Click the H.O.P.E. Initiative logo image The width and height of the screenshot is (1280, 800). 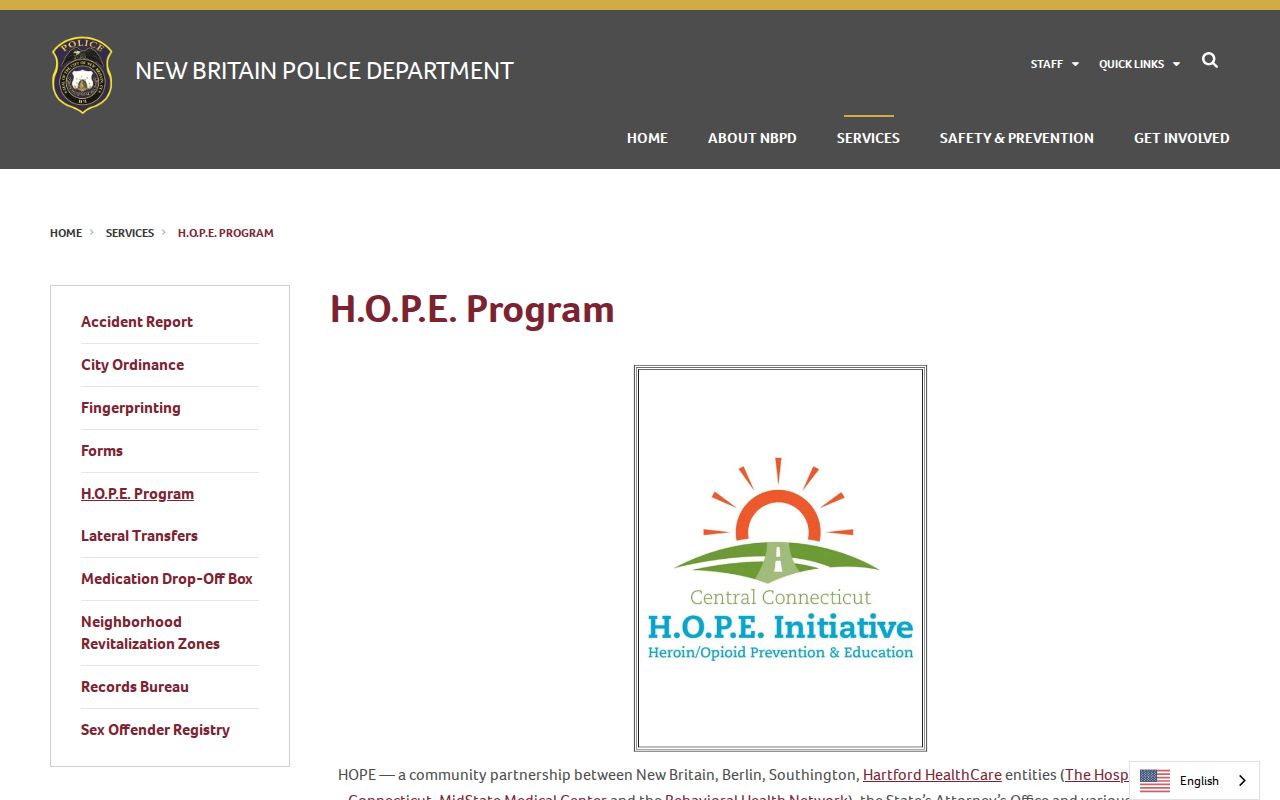(780, 558)
